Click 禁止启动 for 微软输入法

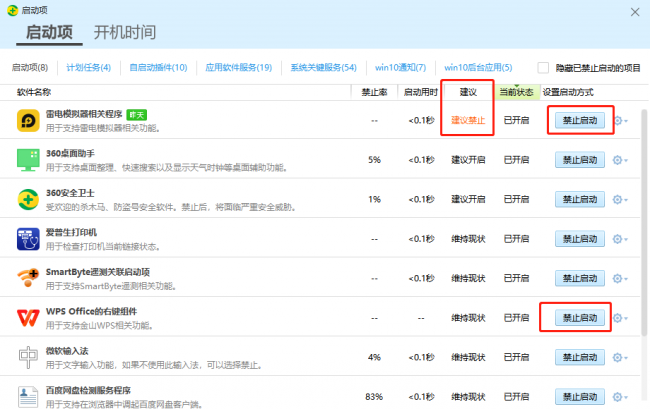coord(580,357)
